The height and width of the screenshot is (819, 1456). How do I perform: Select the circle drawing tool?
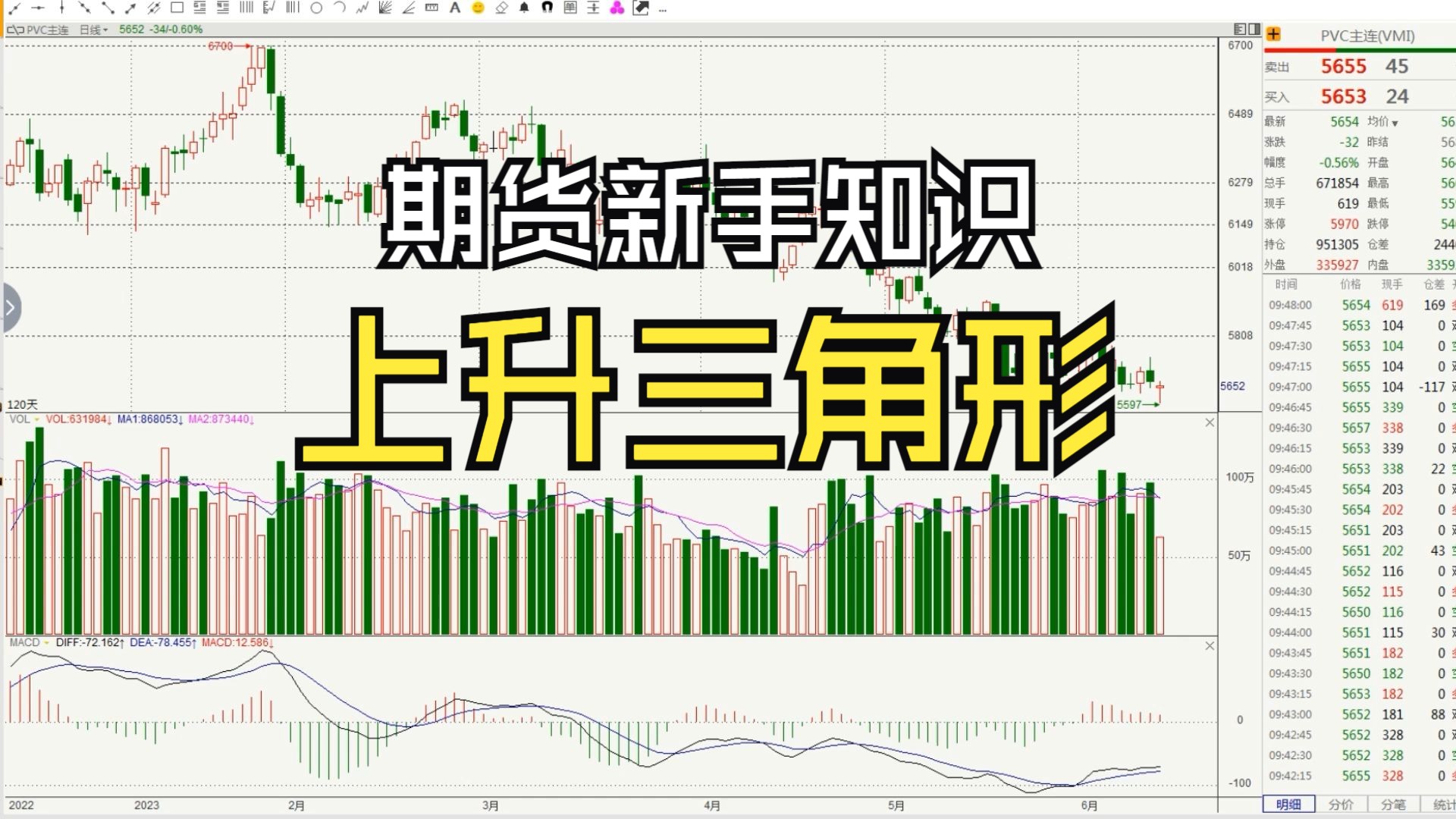pyautogui.click(x=316, y=8)
